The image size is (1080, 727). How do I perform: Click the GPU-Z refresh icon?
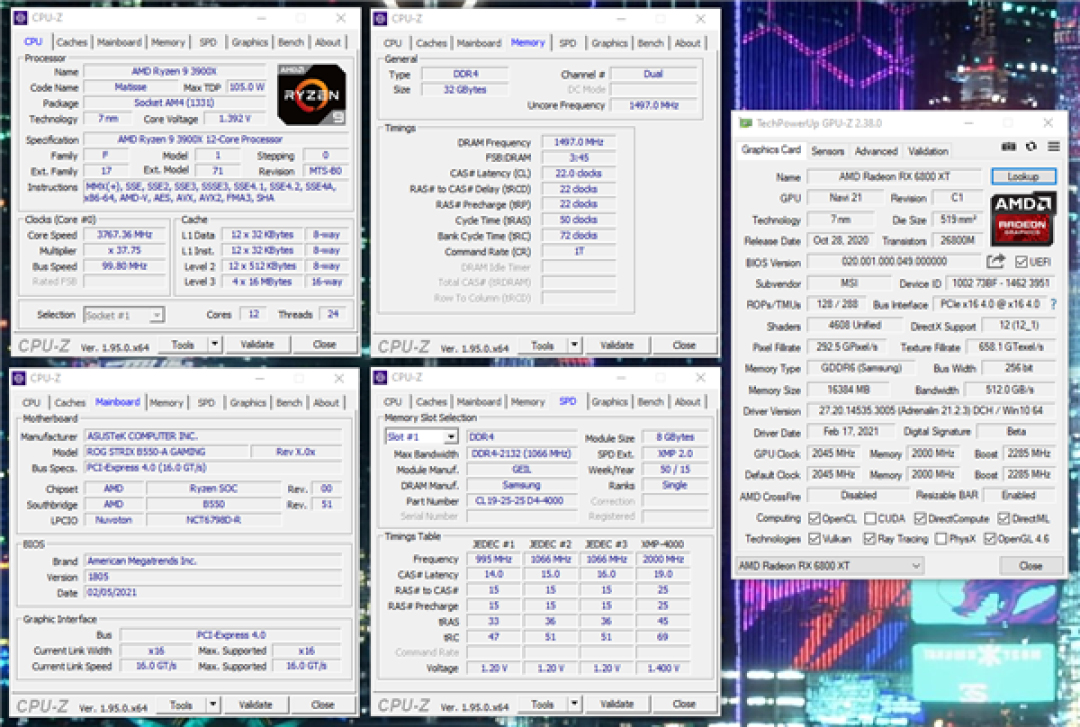click(1031, 147)
